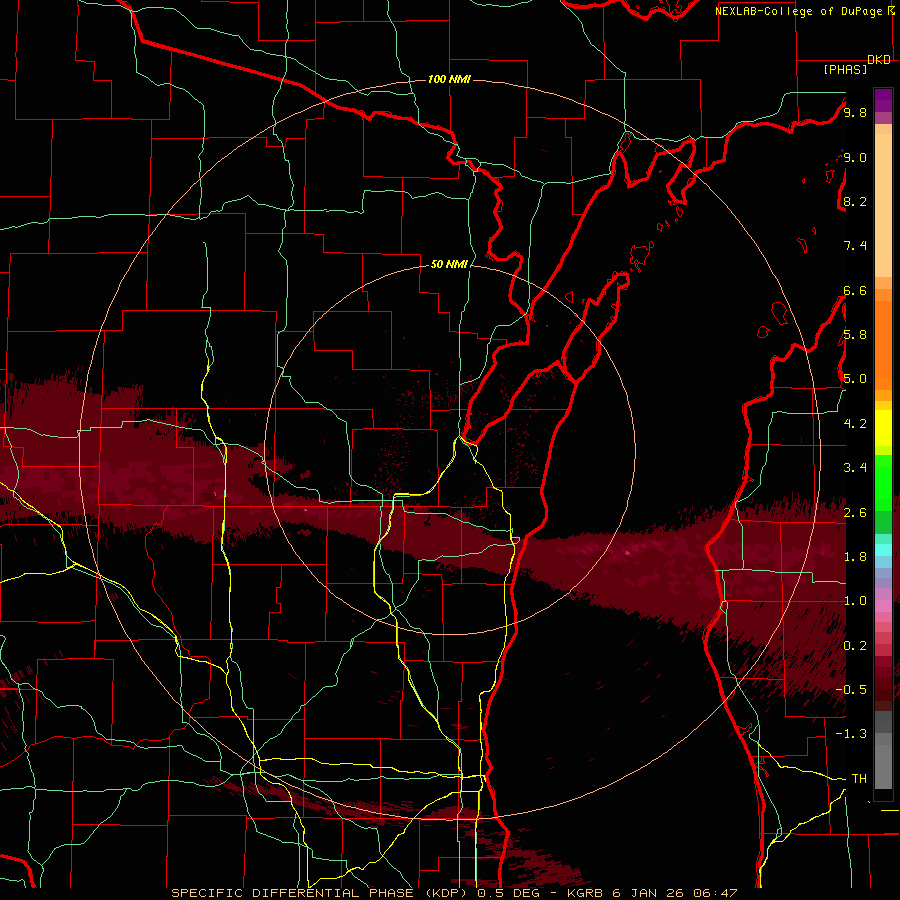The height and width of the screenshot is (900, 900).
Task: Click the 2.6 scale value
Action: tap(855, 512)
